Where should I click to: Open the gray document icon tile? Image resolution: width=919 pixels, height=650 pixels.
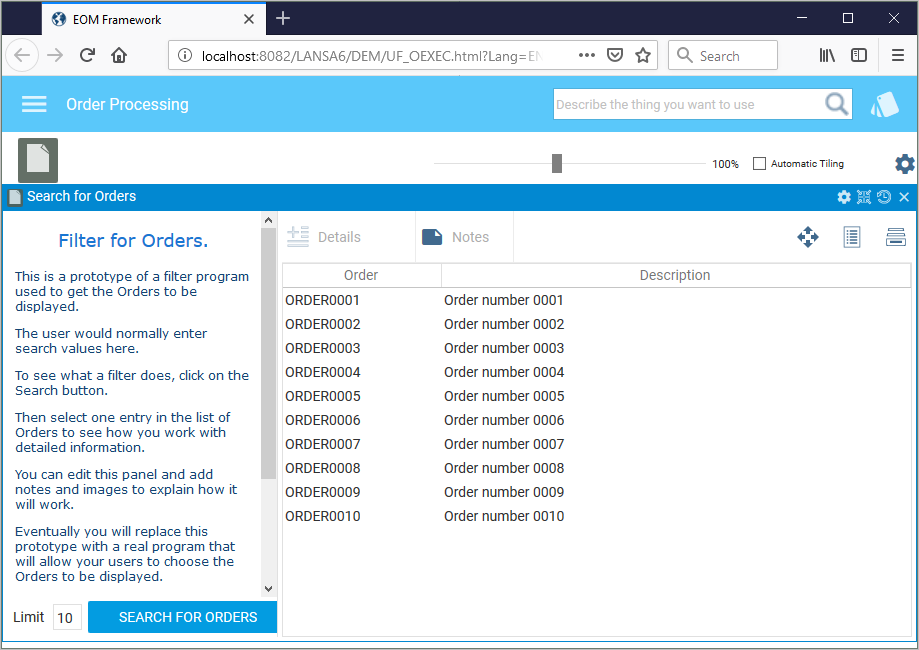(x=38, y=160)
